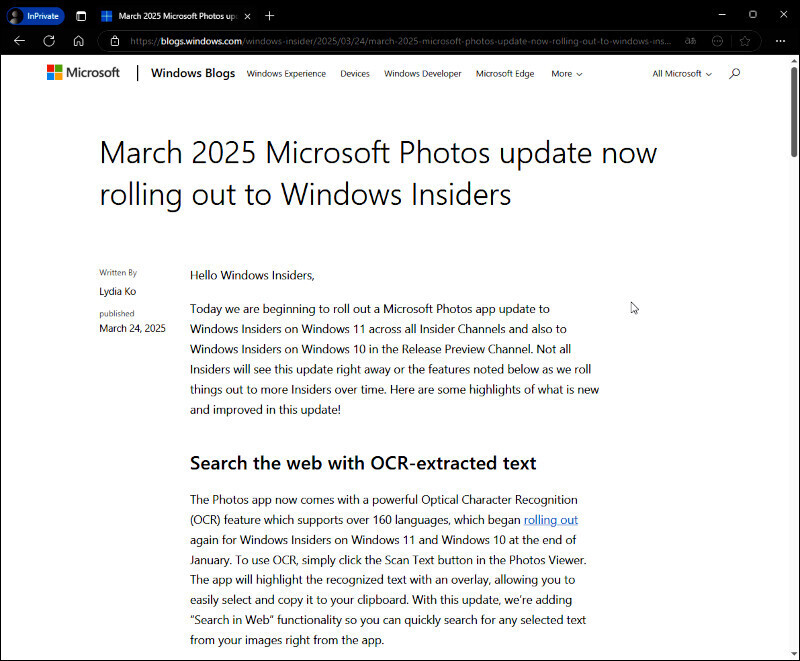Go back to the previous page

click(19, 41)
